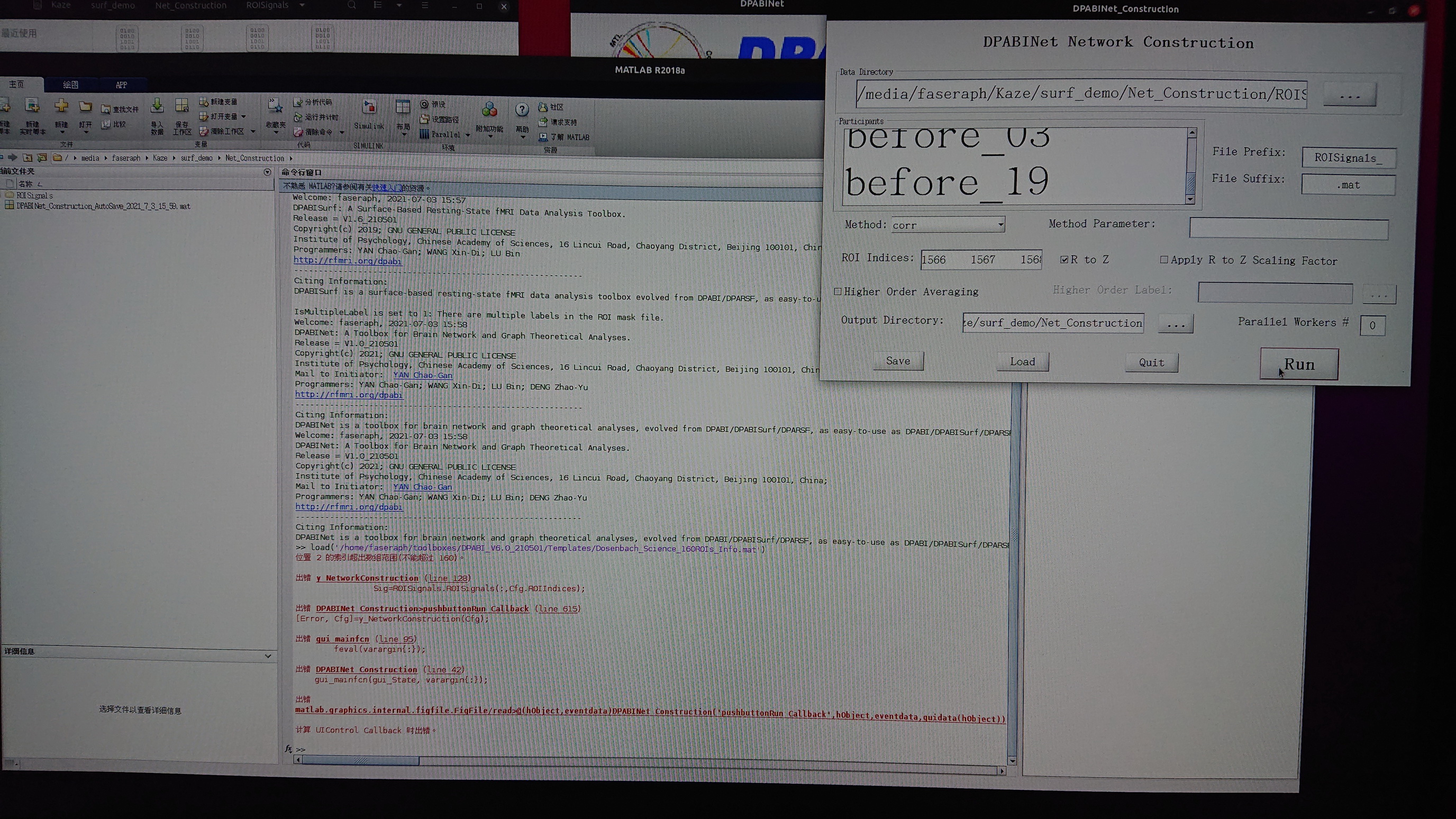Open Preferences (预设) gear icon
Image resolution: width=1456 pixels, height=819 pixels.
tap(424, 105)
